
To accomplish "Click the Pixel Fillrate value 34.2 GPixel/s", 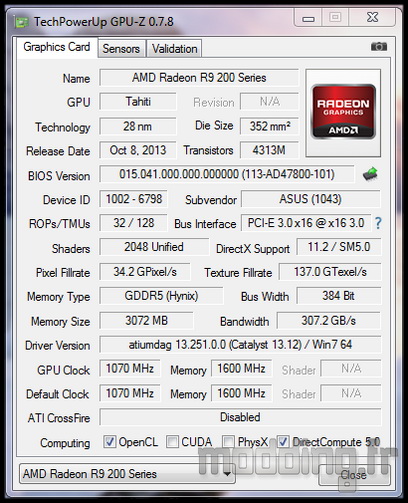I will (145, 272).
